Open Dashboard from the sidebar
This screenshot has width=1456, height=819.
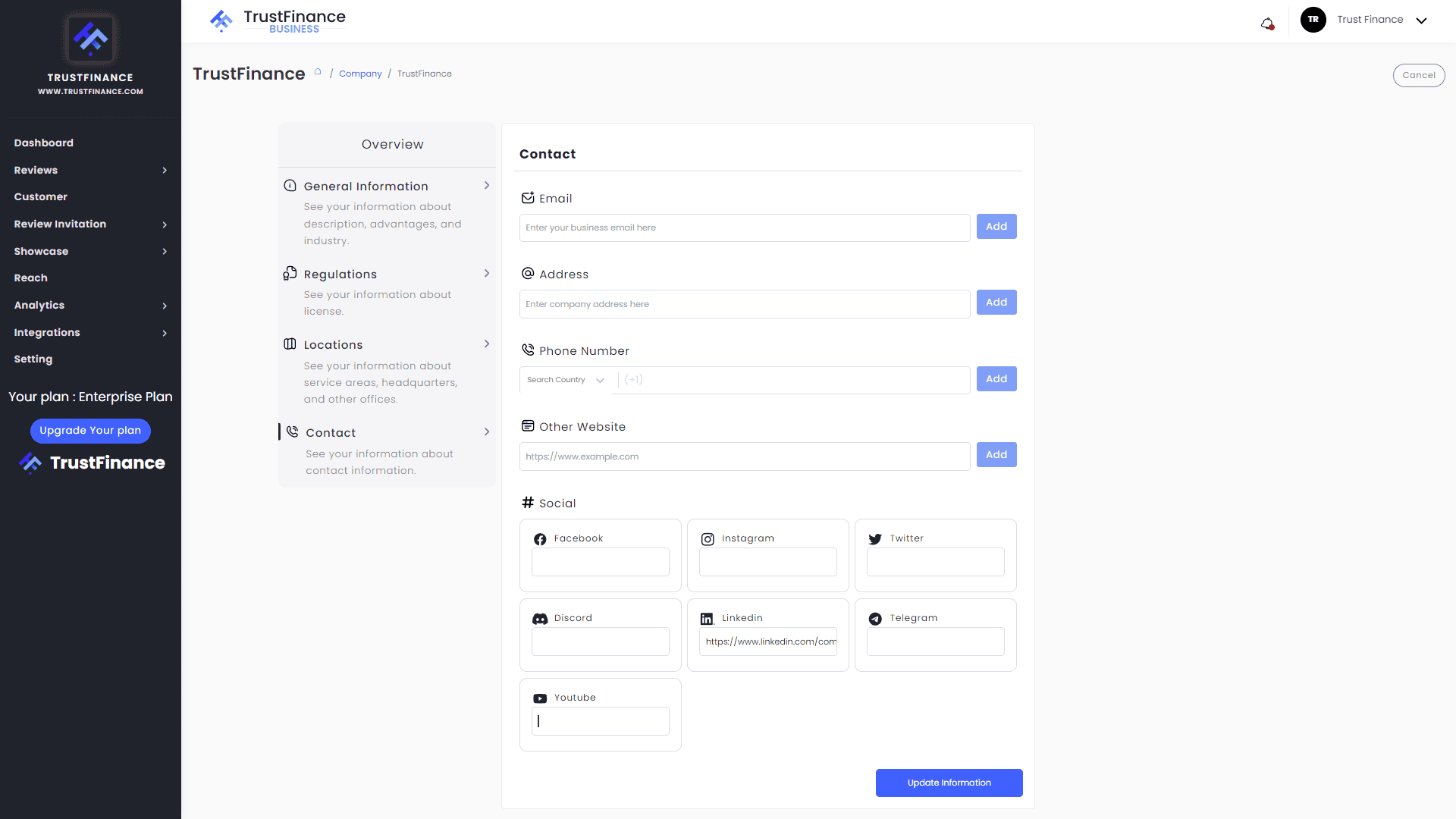(x=44, y=143)
